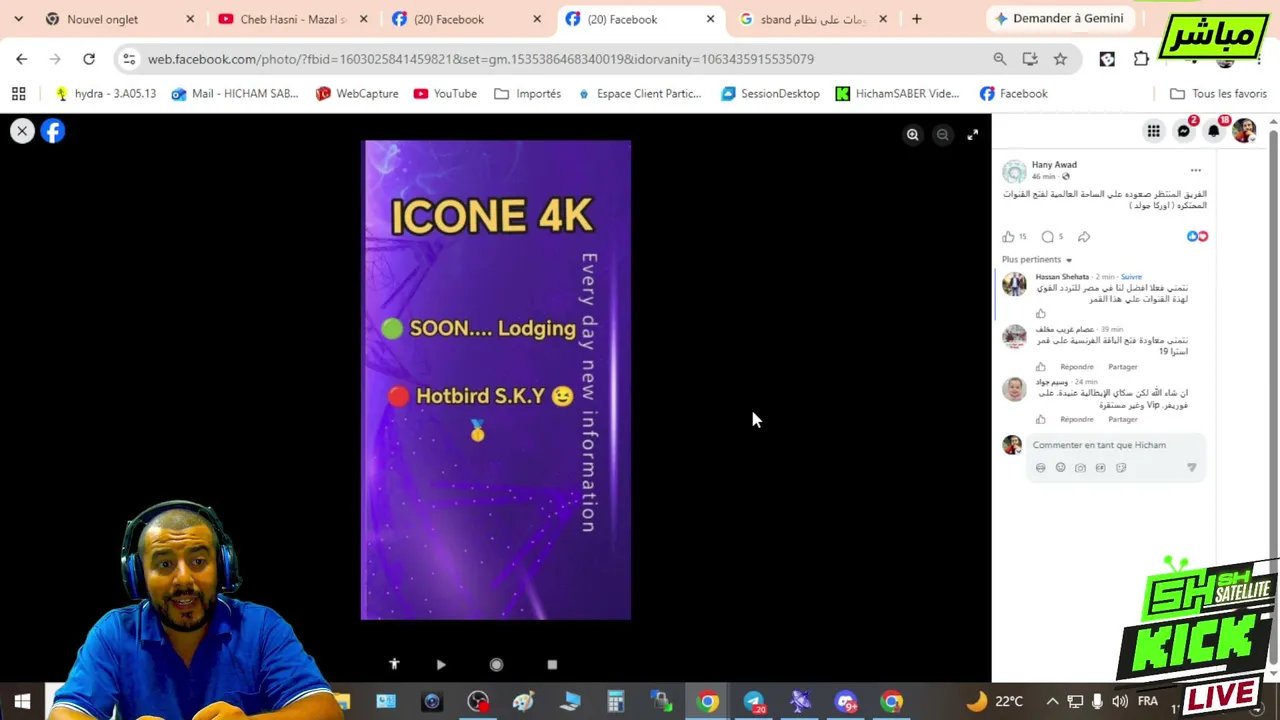The height and width of the screenshot is (720, 1280).
Task: Open the SessionDesktop bookmark
Action: tap(770, 94)
